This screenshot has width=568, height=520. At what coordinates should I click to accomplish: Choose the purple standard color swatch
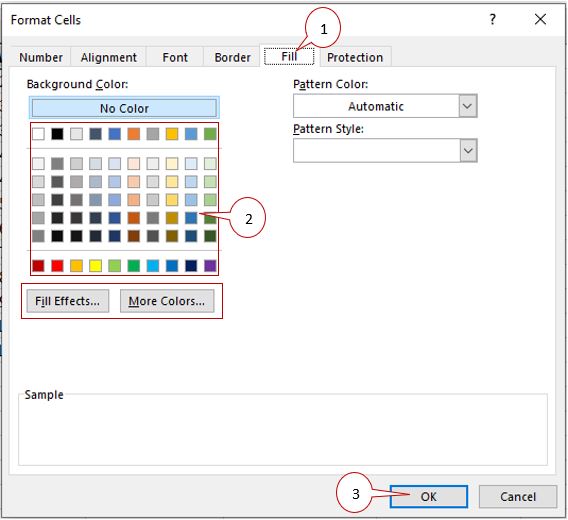click(210, 266)
